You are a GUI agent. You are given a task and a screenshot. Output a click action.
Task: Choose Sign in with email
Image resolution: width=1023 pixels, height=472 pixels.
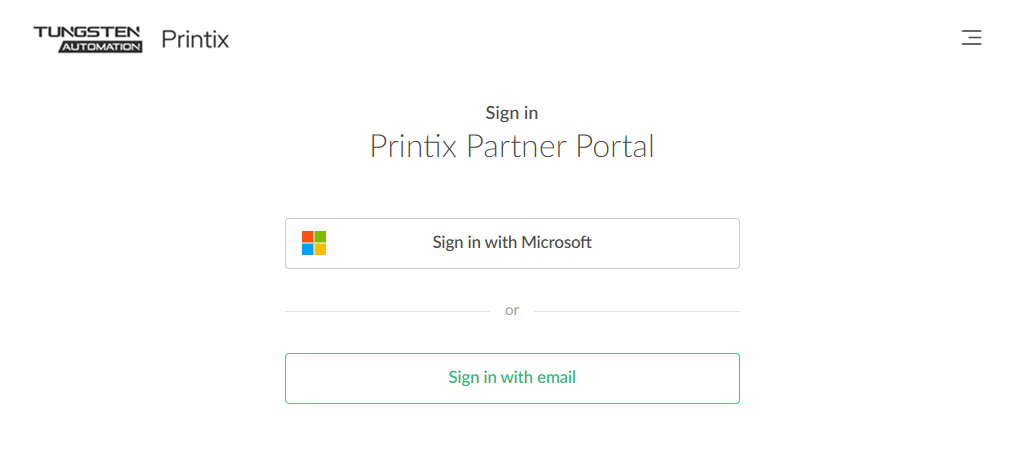[512, 378]
